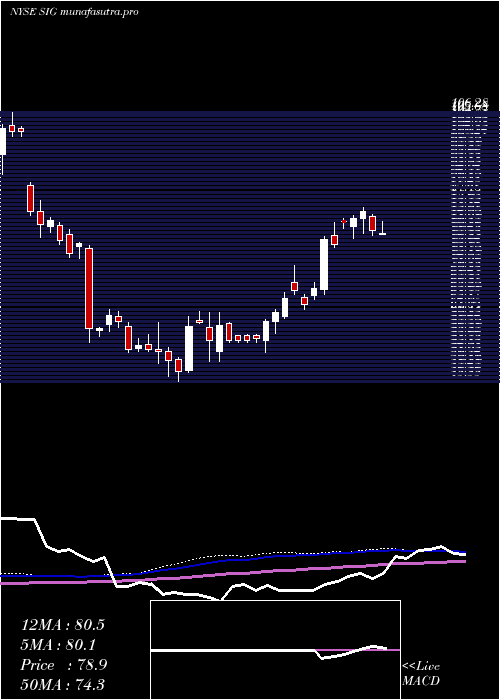This screenshot has height=700, width=500.
Task: Click the 'NYSE SIG munafasutra.pro' chart title
Action: coord(74,12)
